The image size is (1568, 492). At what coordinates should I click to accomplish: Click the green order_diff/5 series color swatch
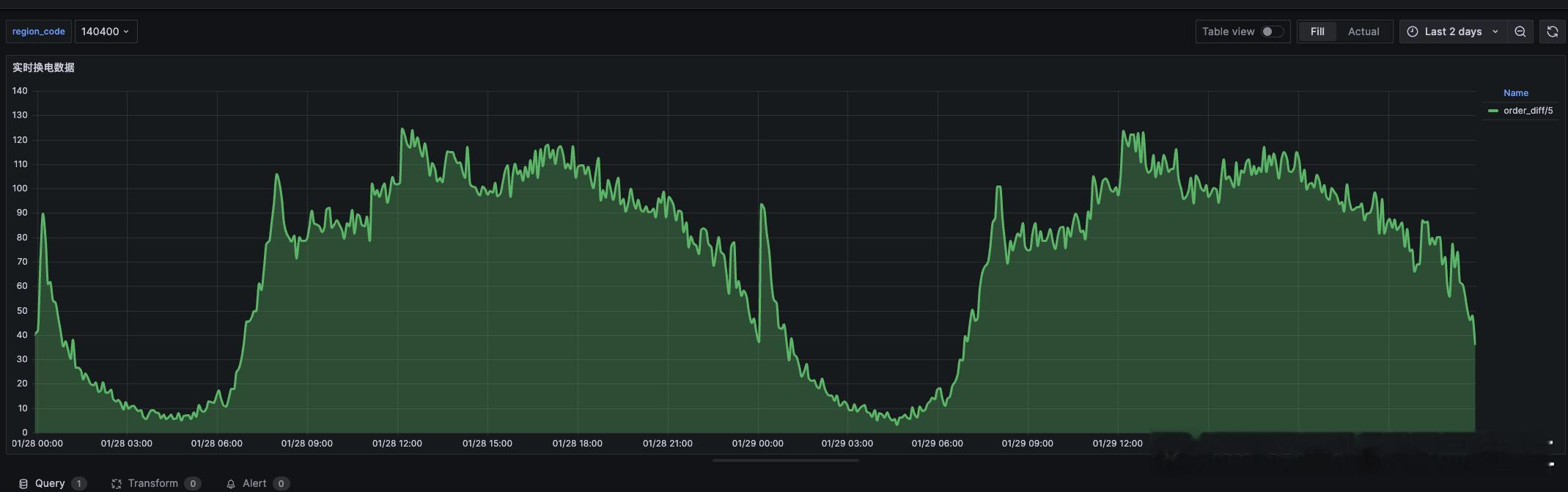pos(1493,111)
